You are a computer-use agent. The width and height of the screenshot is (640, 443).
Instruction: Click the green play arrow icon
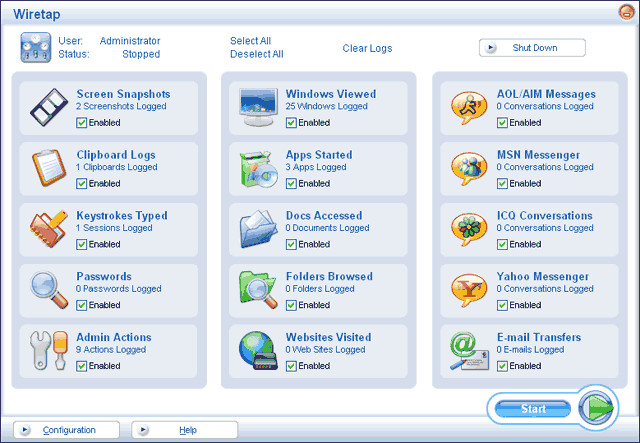596,407
